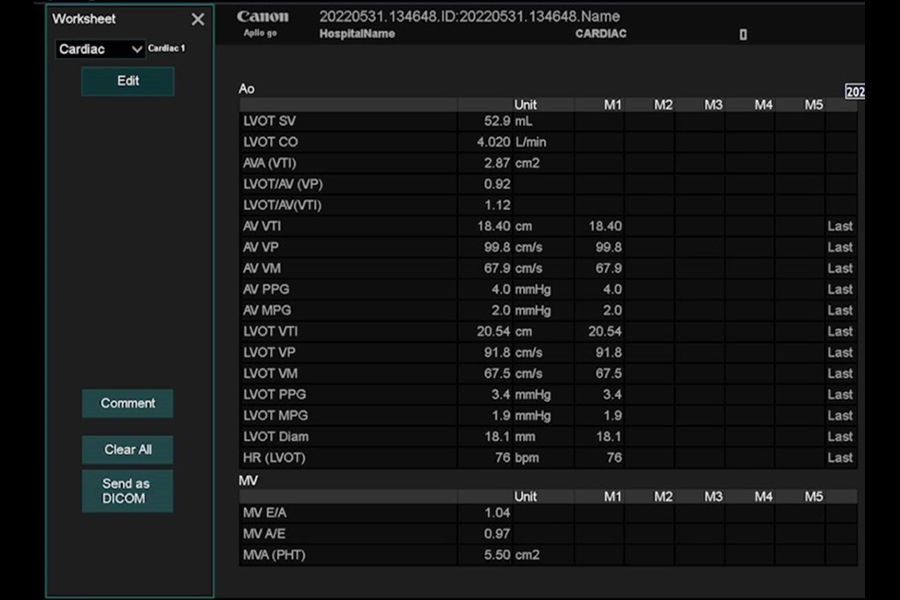Click the MV A/E value 0.97
The height and width of the screenshot is (600, 900).
coord(497,534)
